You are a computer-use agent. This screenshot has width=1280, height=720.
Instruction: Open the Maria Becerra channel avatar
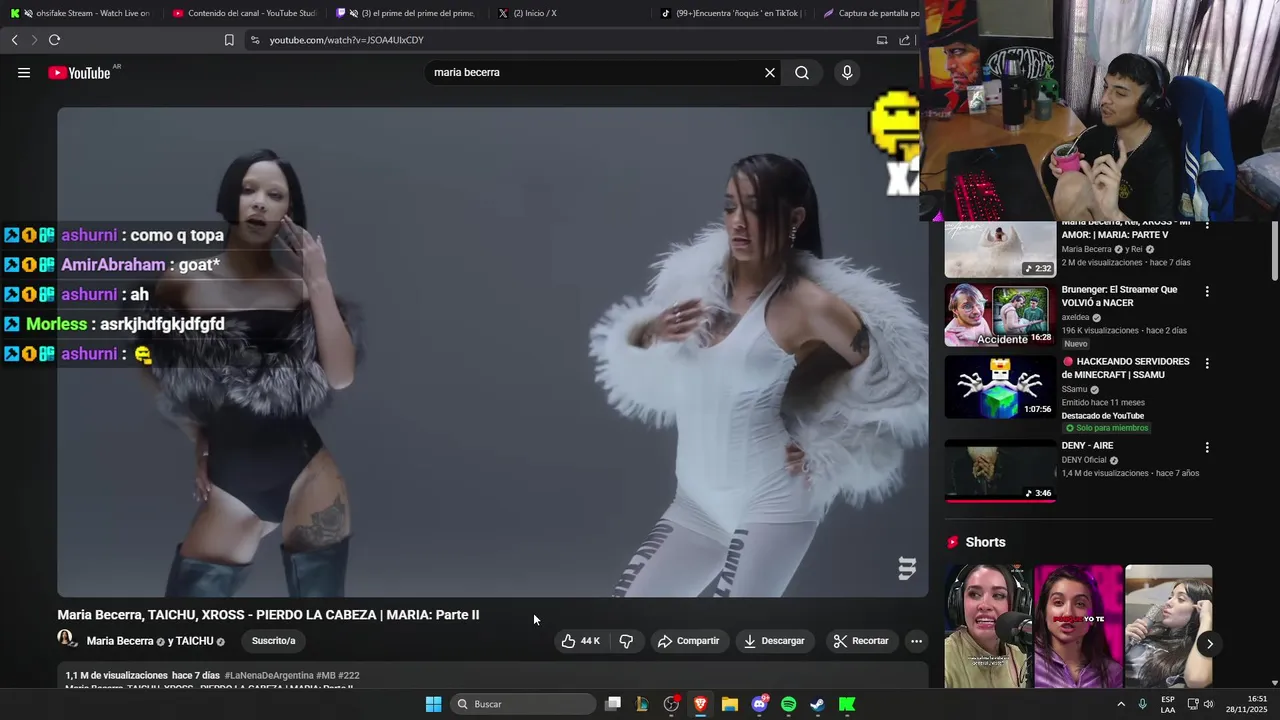pos(67,638)
